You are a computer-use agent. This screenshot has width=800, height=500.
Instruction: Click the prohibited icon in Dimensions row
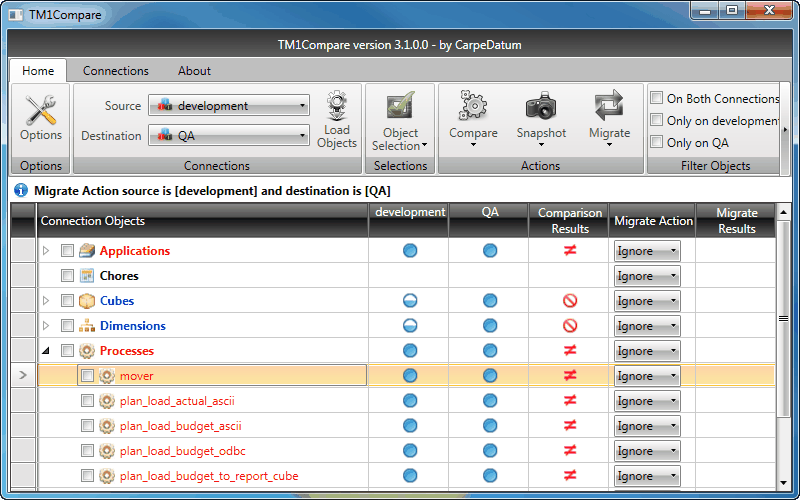pyautogui.click(x=570, y=326)
